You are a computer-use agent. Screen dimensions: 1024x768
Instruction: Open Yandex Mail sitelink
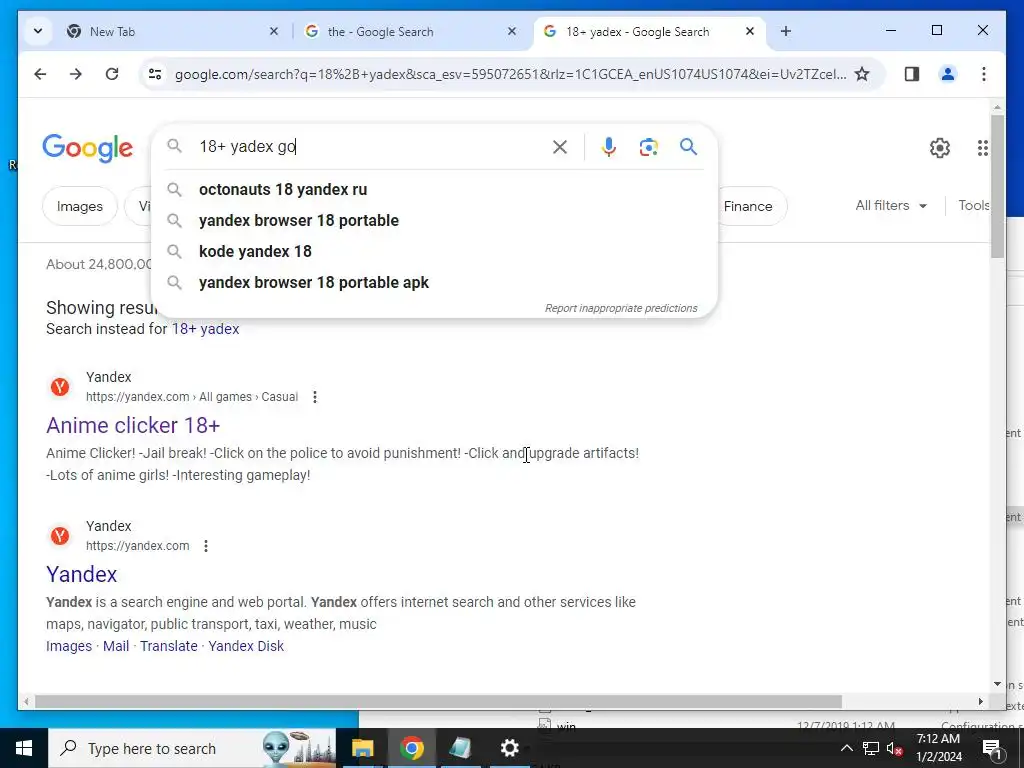point(116,646)
